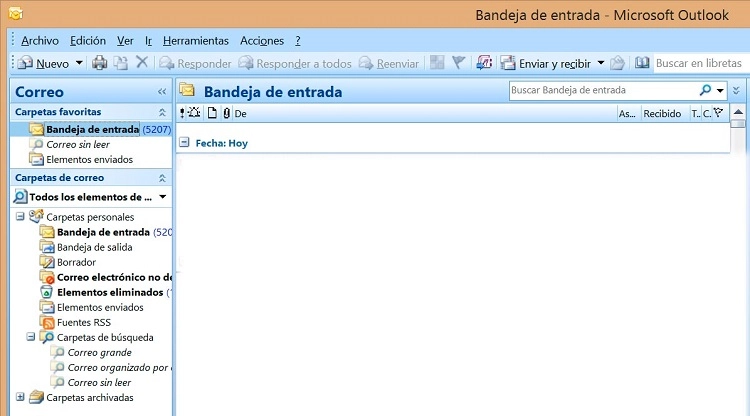Sort by attachment paperclip column
This screenshot has height=416, width=750.
226,113
